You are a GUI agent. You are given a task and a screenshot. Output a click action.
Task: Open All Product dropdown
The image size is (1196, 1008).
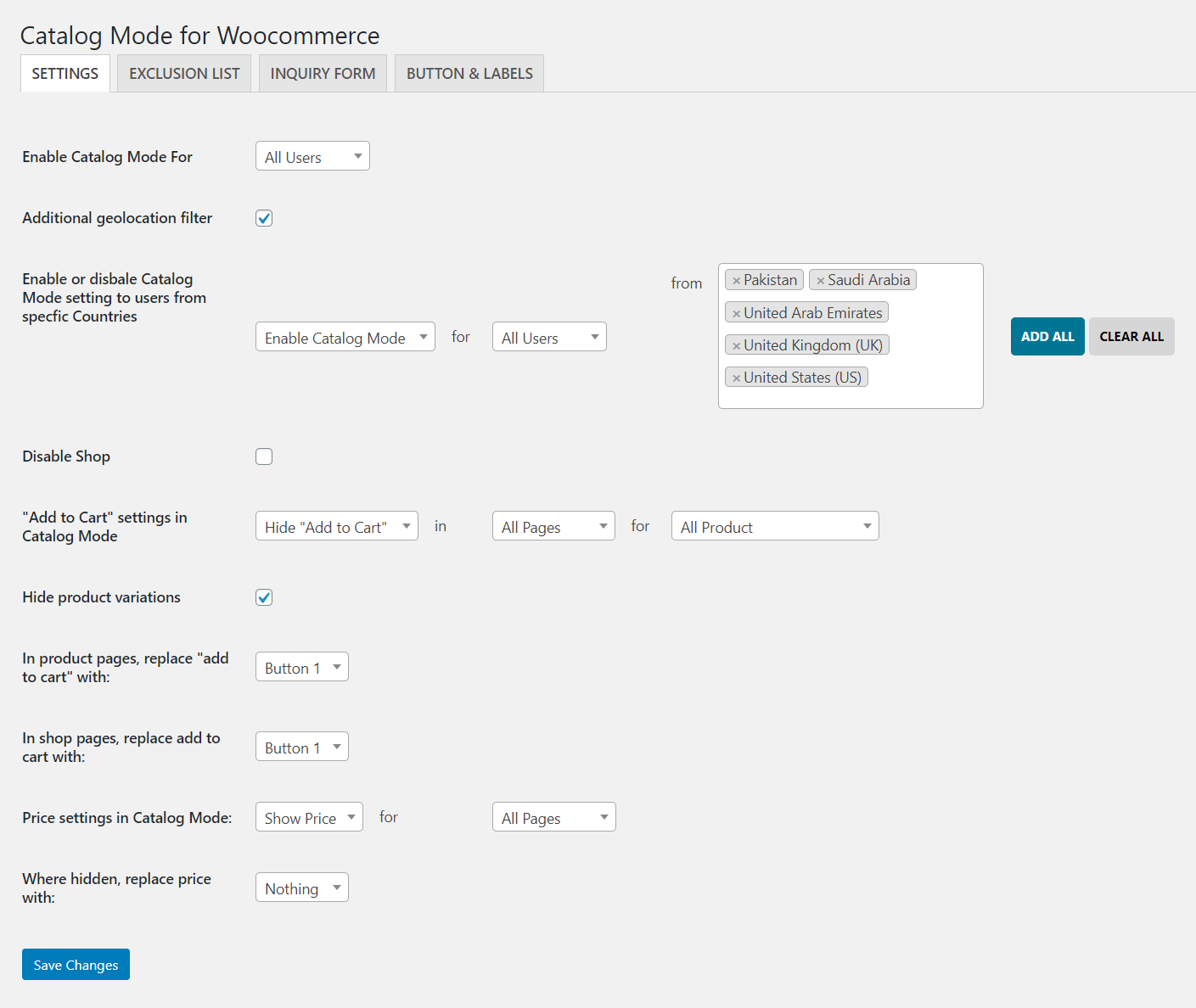tap(775, 526)
